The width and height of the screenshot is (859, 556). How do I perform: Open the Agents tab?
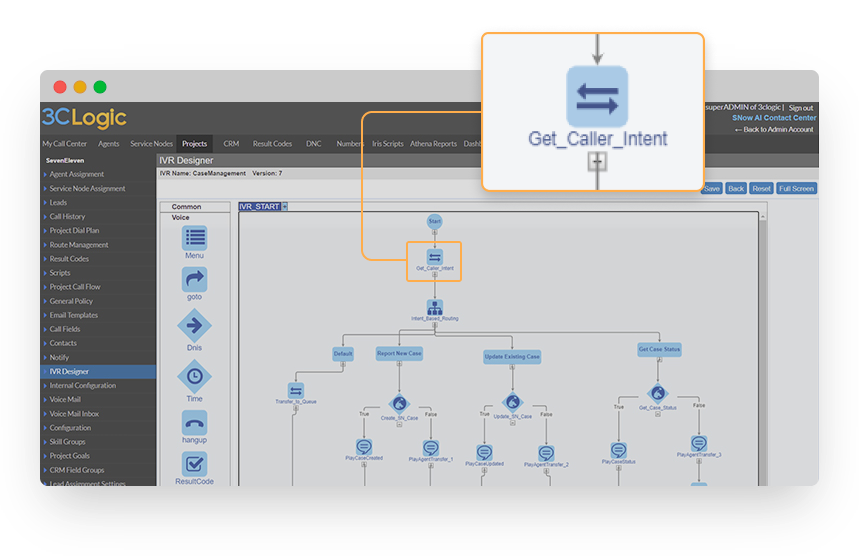(108, 144)
